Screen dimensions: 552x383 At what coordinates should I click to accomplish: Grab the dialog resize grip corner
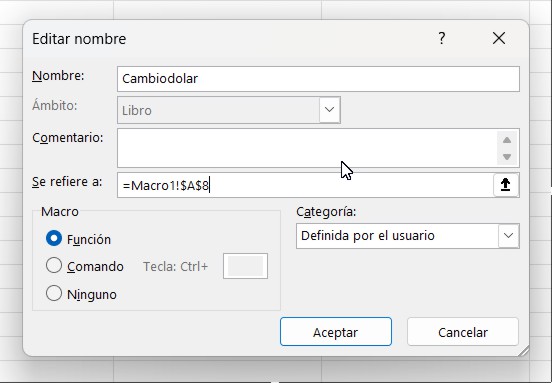pyautogui.click(x=523, y=351)
